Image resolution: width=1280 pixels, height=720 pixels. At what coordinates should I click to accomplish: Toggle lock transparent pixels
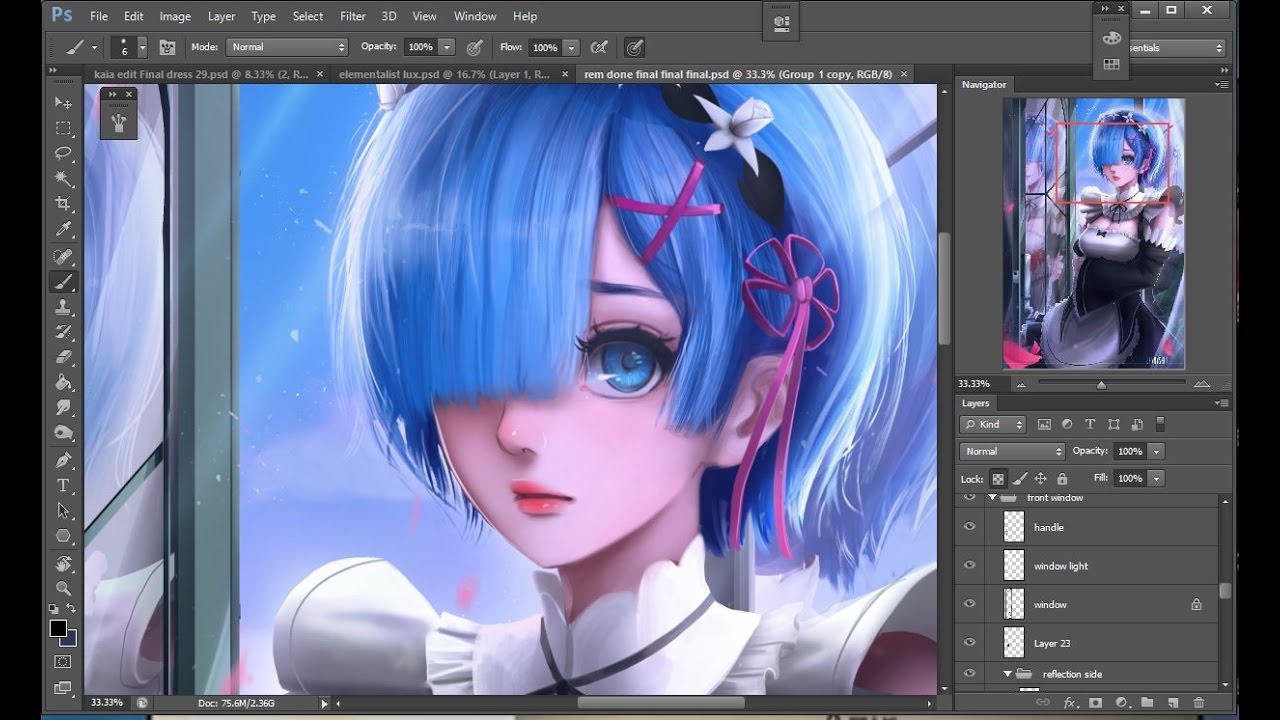click(998, 479)
